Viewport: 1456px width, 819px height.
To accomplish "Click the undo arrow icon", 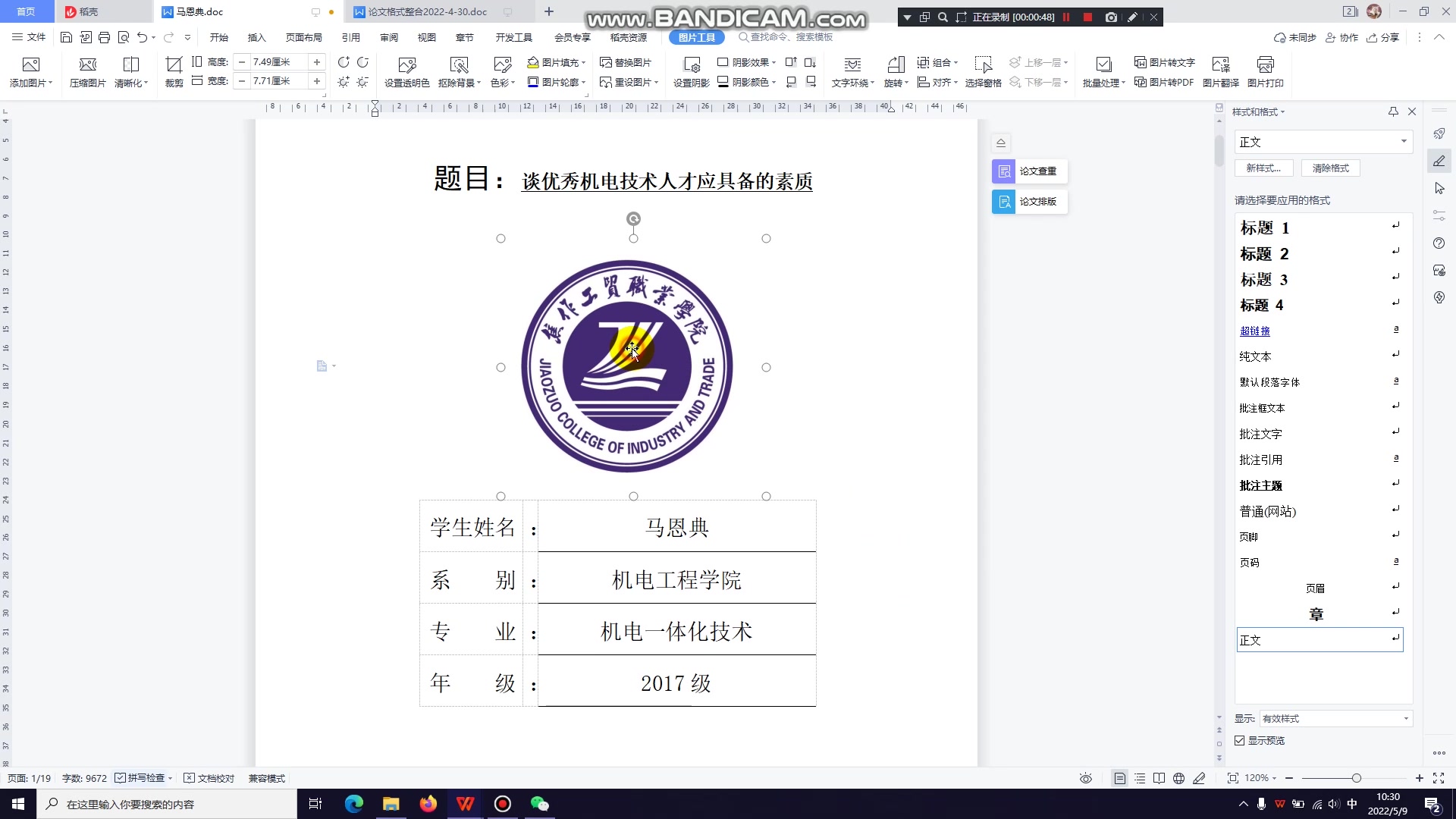I will click(142, 37).
